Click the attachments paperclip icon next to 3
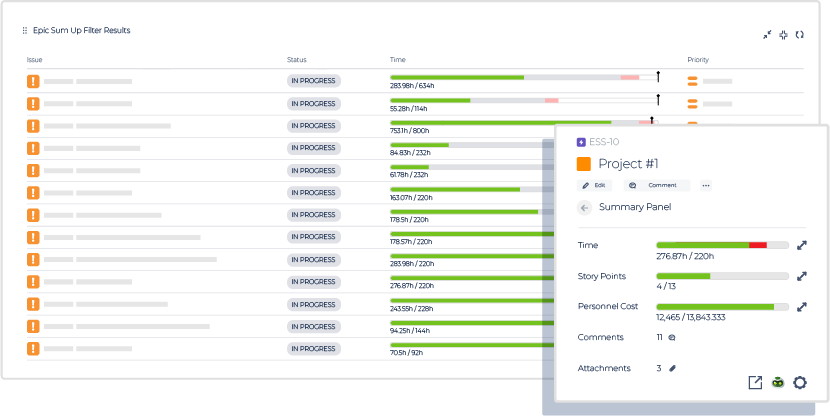The image size is (830, 416). (673, 368)
